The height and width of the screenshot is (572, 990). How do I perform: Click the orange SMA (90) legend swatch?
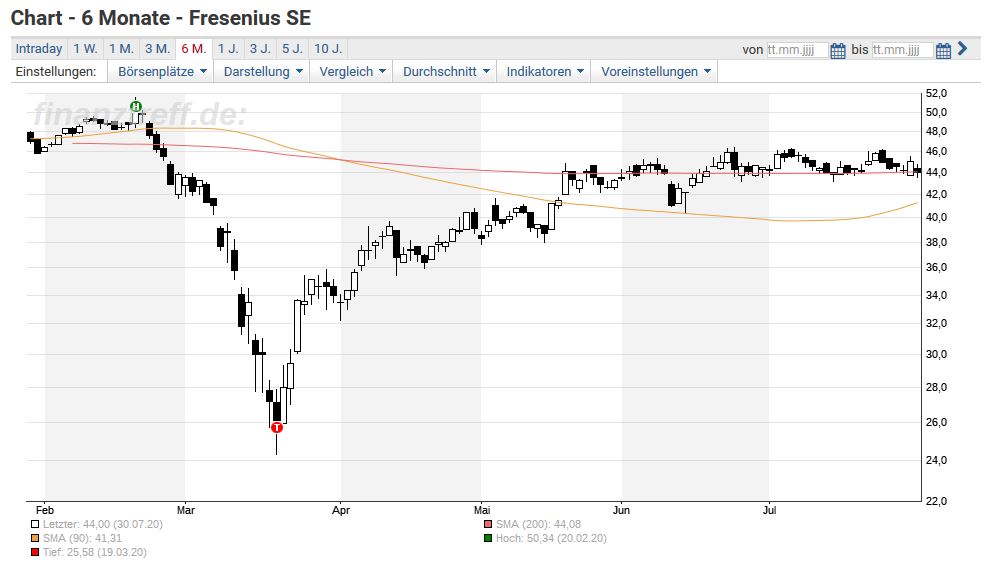(x=35, y=538)
